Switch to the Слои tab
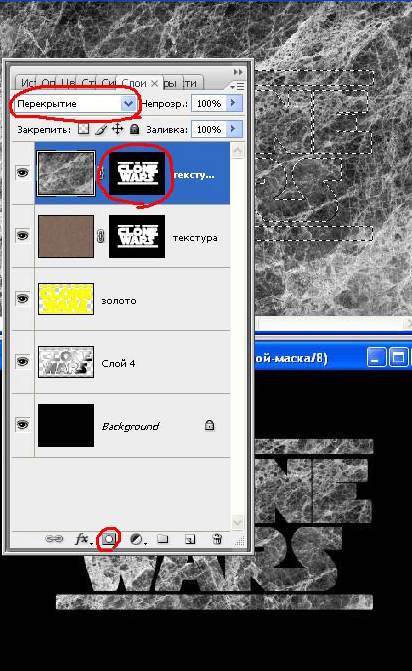Image resolution: width=412 pixels, height=671 pixels. tap(134, 83)
